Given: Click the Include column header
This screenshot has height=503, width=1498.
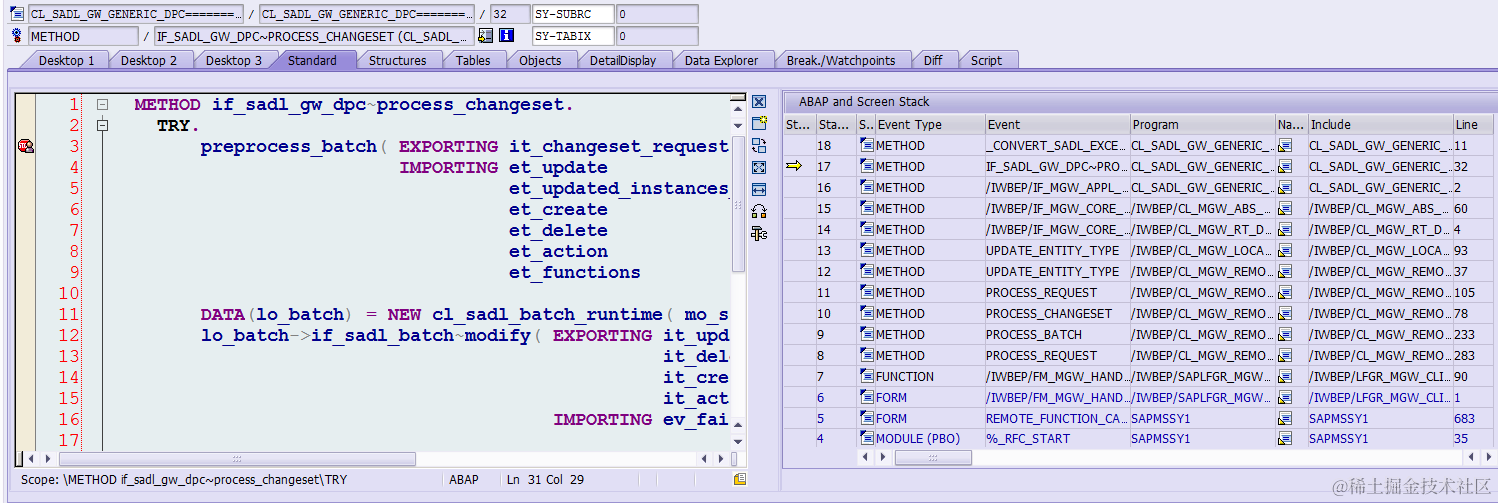Looking at the screenshot, I should click(x=1380, y=125).
